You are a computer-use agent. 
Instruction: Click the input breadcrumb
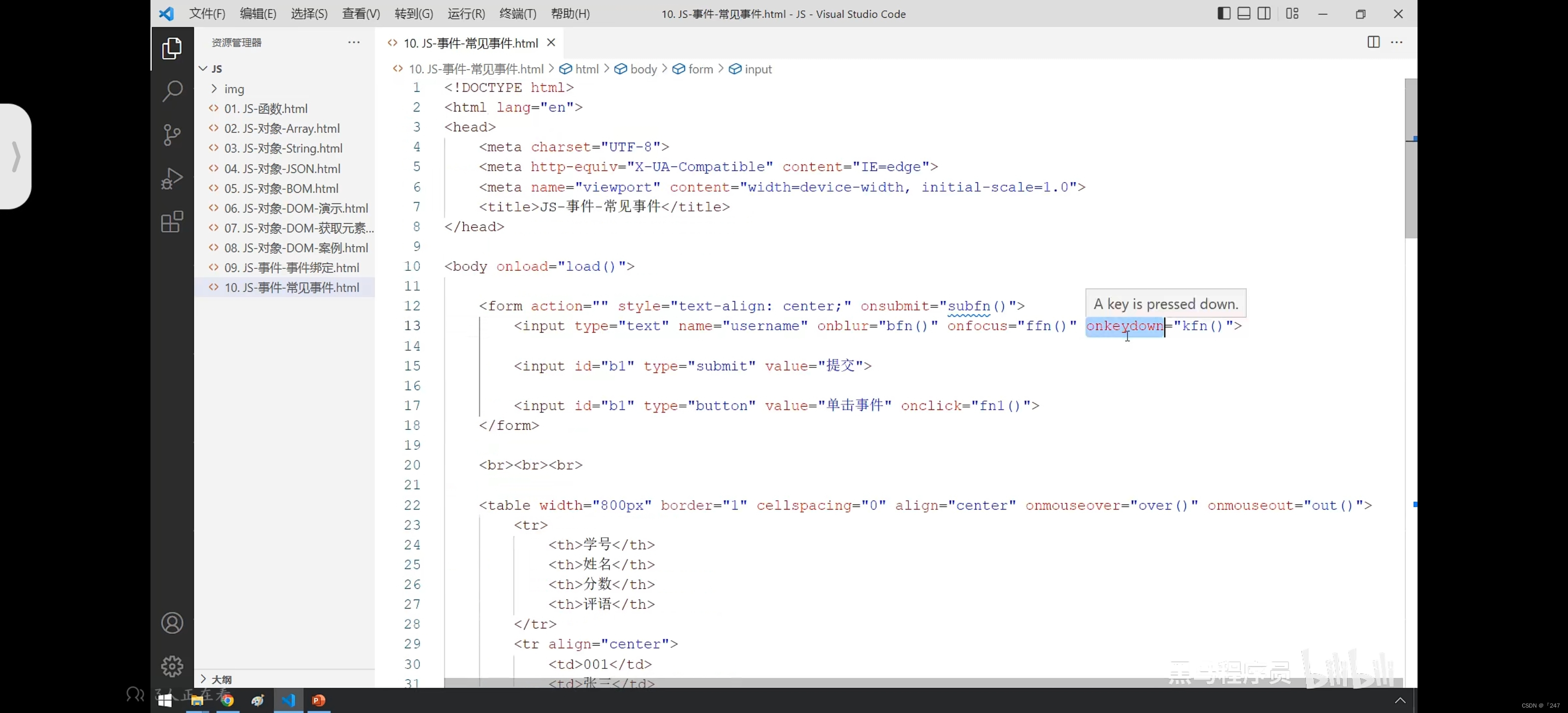click(750, 69)
